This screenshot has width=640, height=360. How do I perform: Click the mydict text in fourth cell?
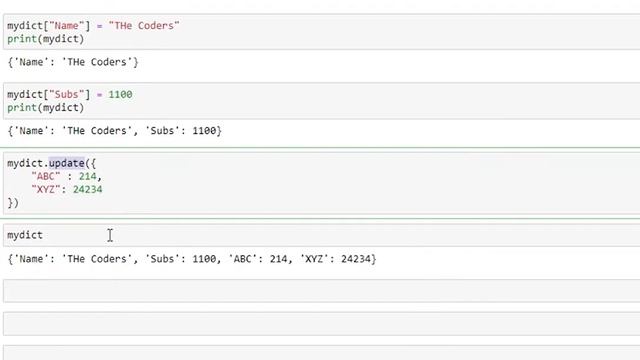[25, 235]
